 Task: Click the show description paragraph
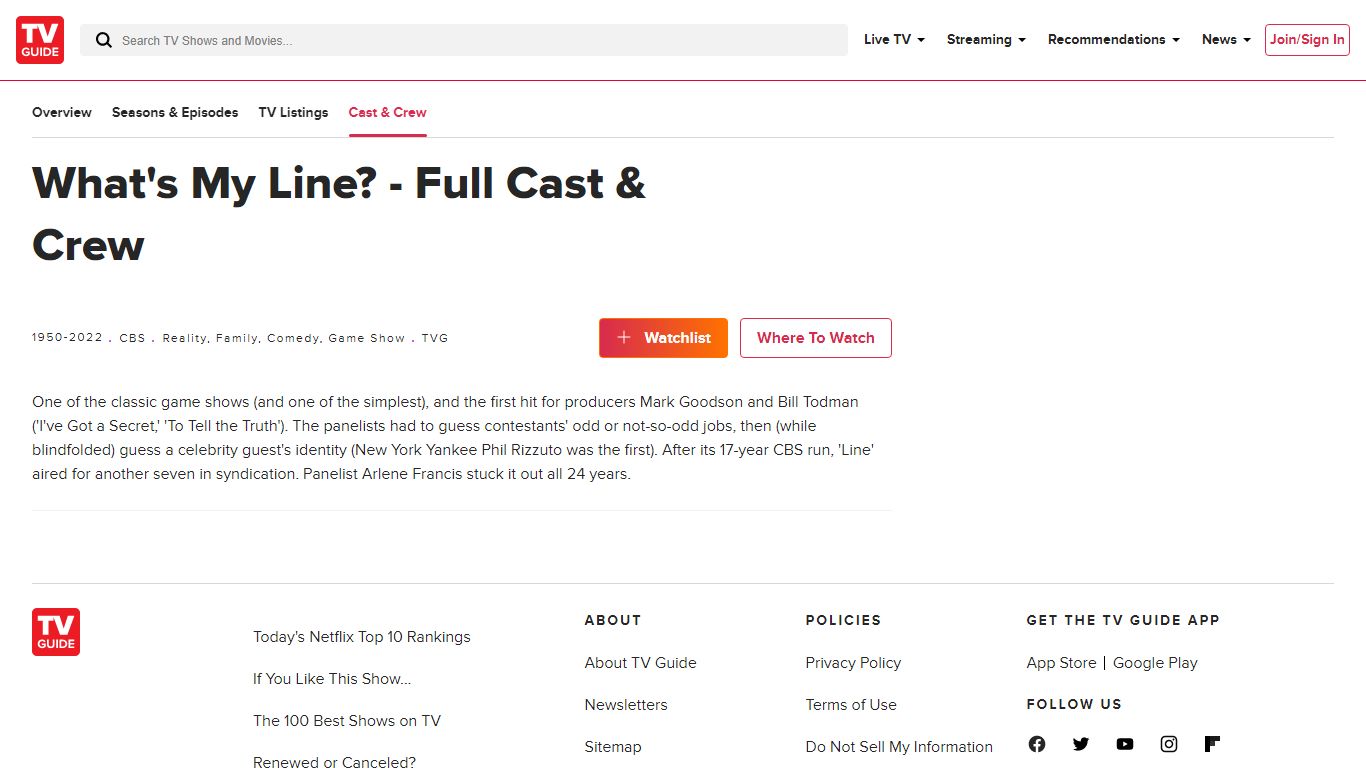point(454,438)
